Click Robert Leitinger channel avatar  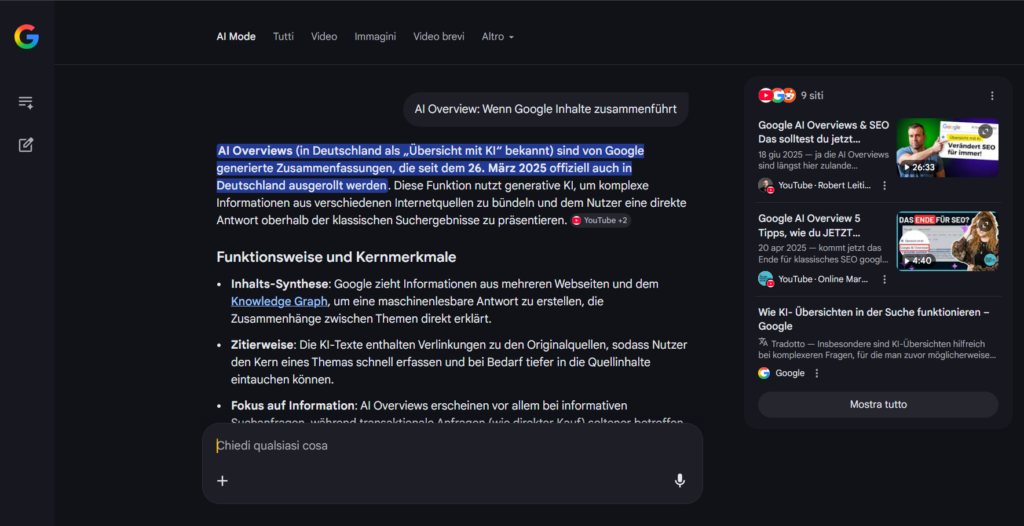click(x=765, y=185)
